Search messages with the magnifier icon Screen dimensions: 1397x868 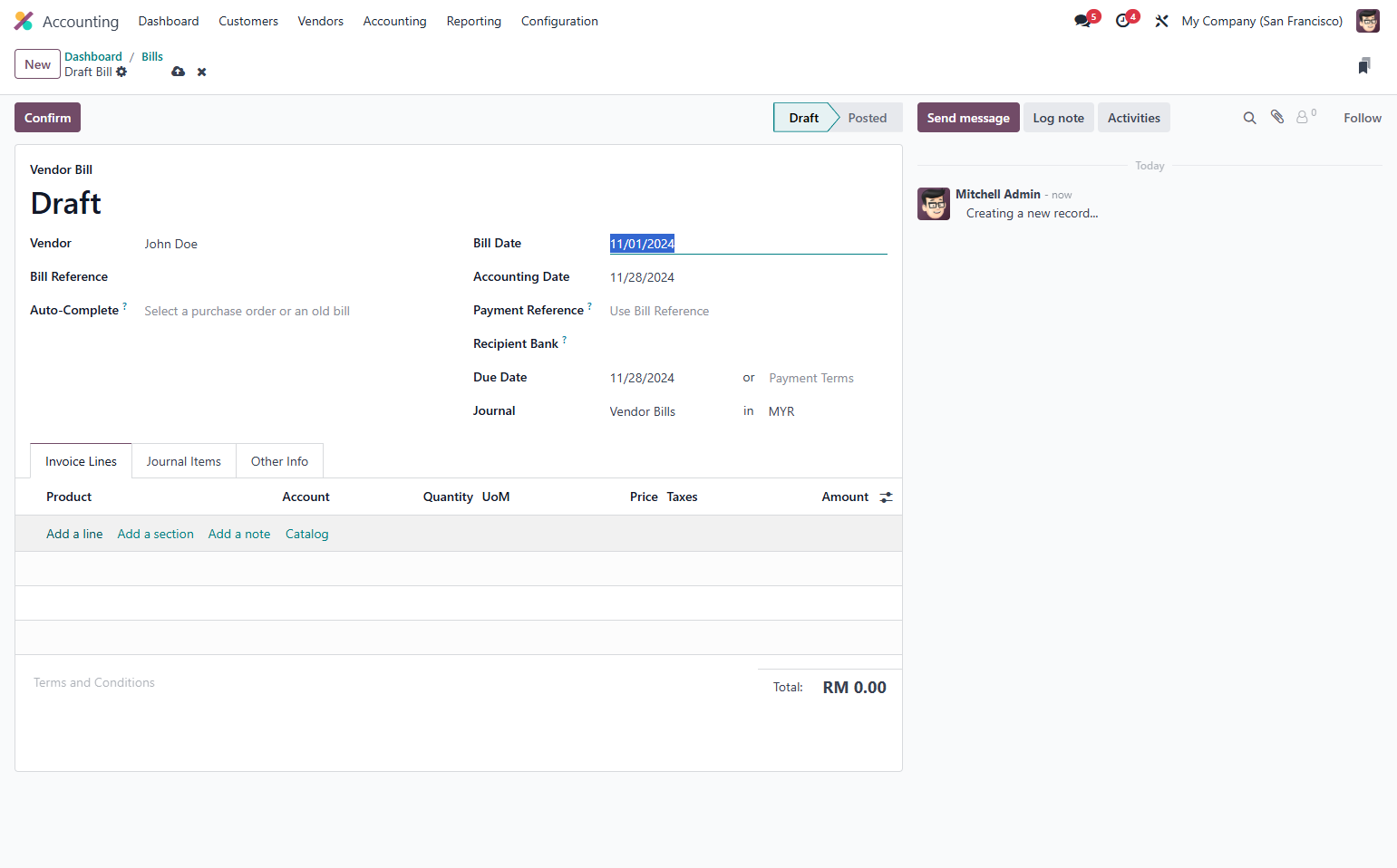(1249, 118)
